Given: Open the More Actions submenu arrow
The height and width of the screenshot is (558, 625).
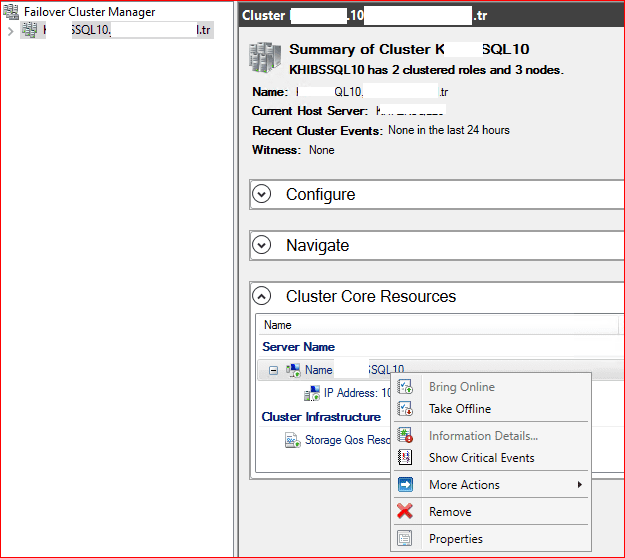Looking at the screenshot, I should (579, 485).
